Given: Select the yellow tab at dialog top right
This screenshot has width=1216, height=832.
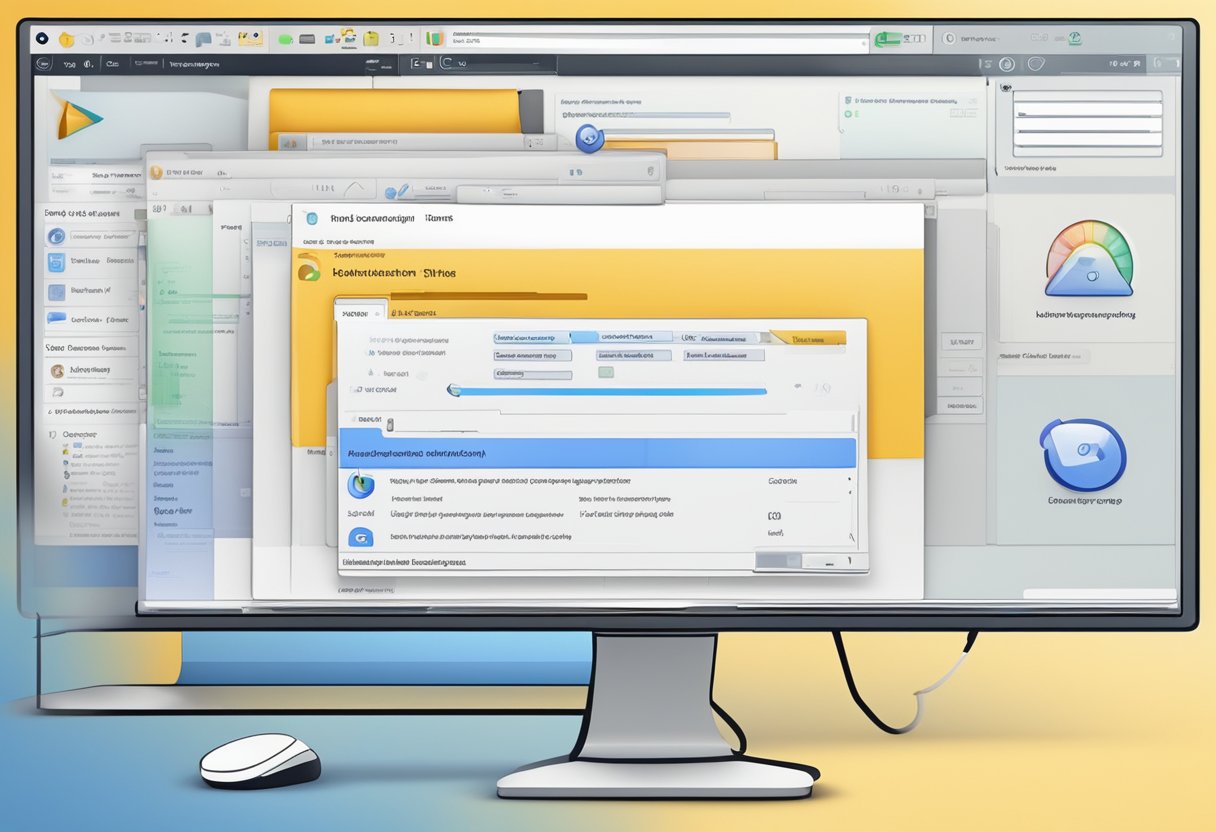Looking at the screenshot, I should [807, 339].
